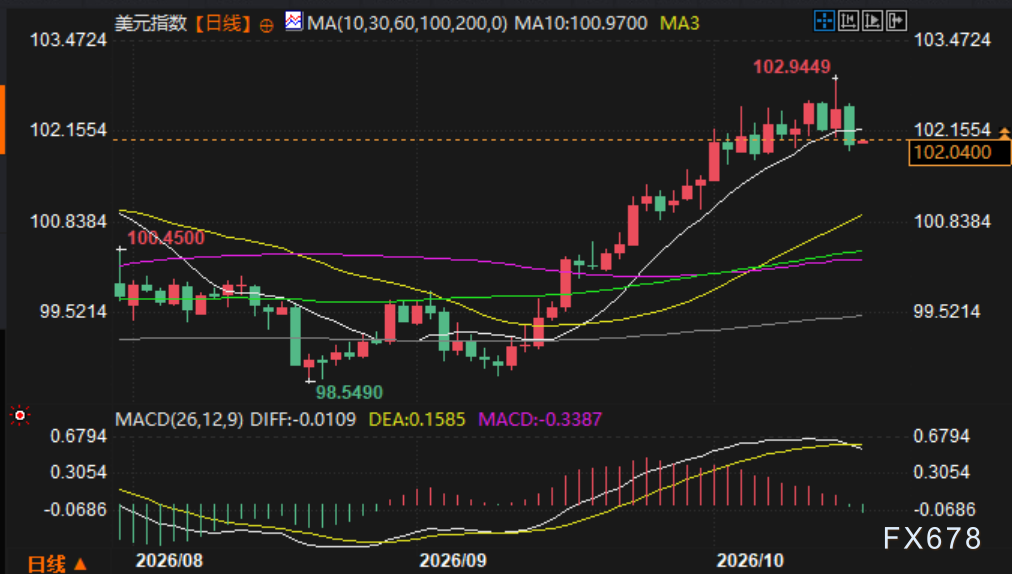Click MACD(26,12,9) indicator parameters
Image resolution: width=1012 pixels, height=574 pixels.
coord(179,420)
